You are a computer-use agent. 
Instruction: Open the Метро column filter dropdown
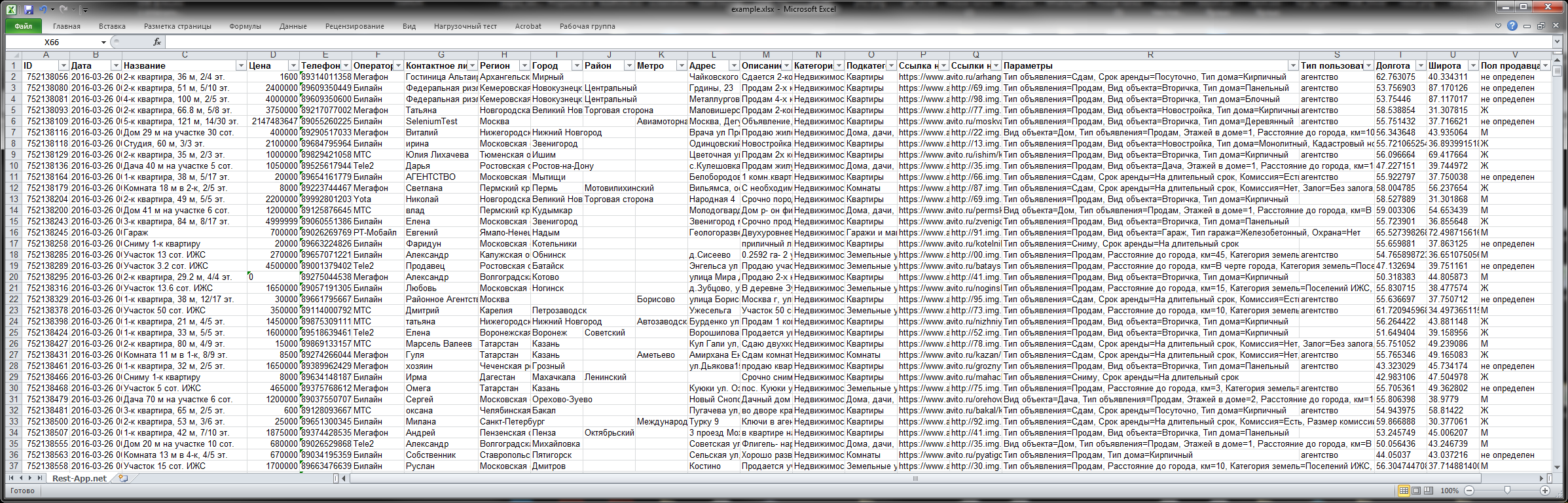click(682, 65)
